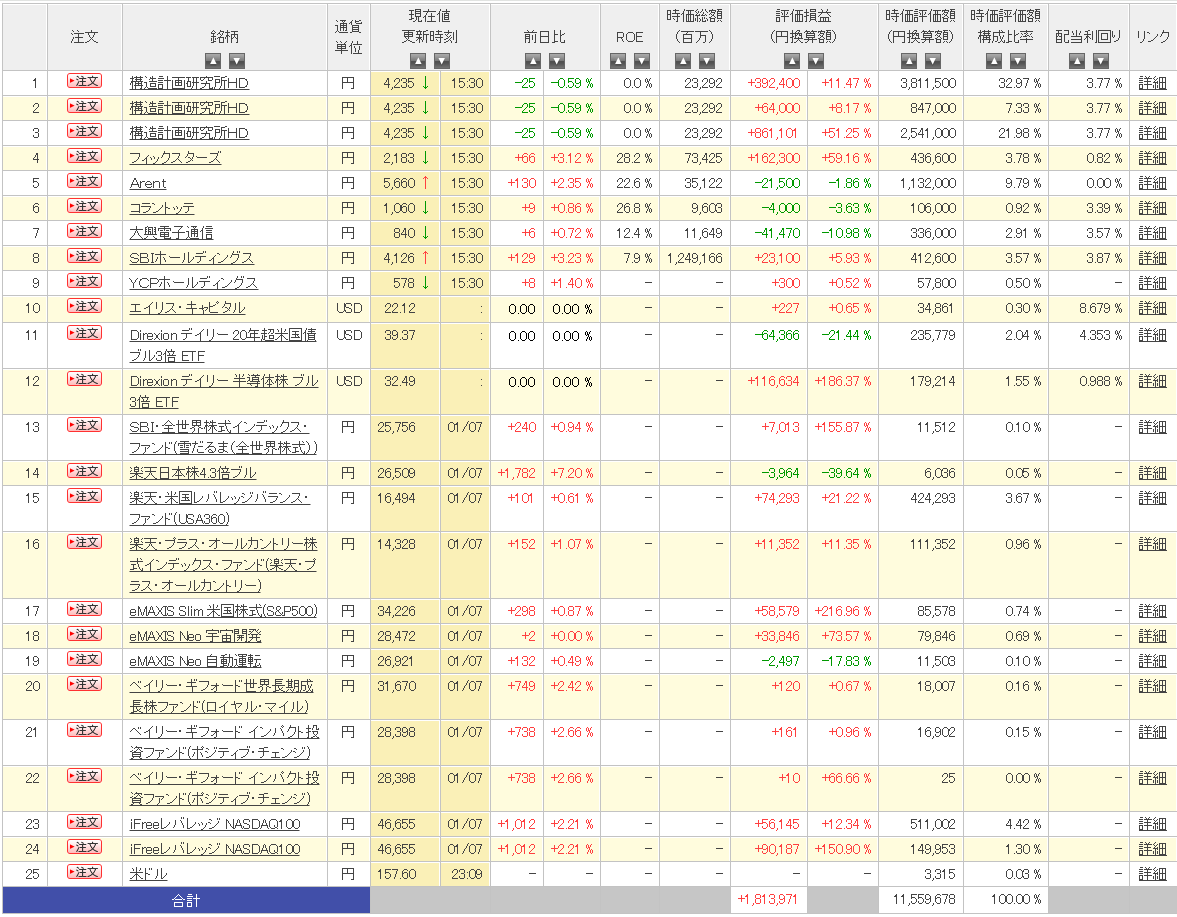Select total 時価評価額 value 11,559,678
Image resolution: width=1177 pixels, height=917 pixels.
coord(924,899)
